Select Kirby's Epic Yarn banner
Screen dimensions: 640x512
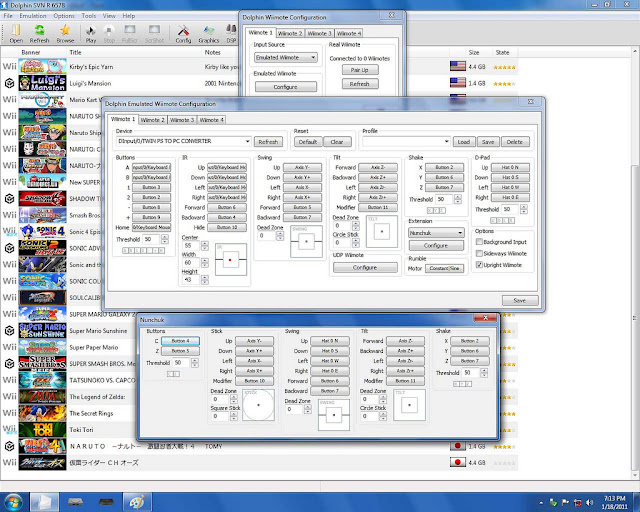(42, 66)
